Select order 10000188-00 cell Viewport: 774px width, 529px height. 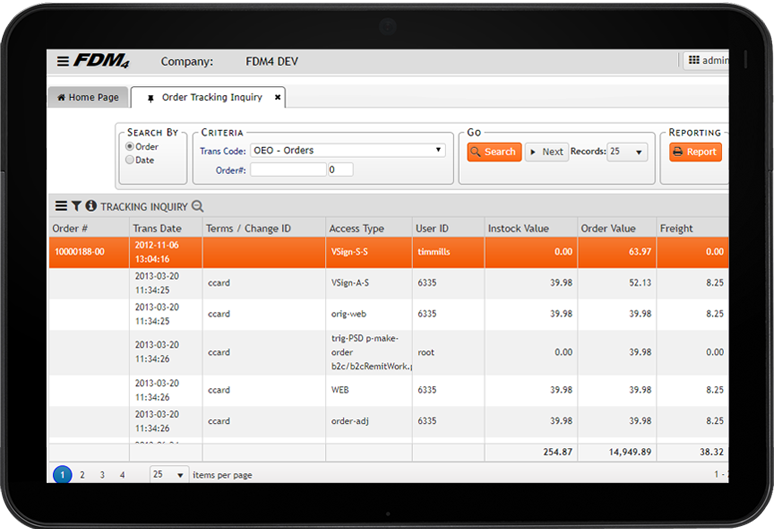89,252
